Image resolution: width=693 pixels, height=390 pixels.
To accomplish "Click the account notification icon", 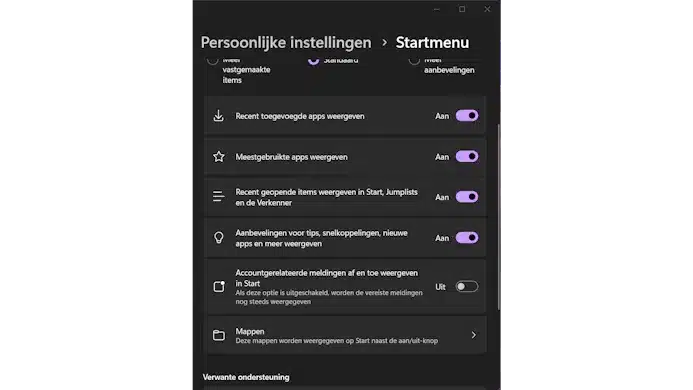I will (x=219, y=287).
